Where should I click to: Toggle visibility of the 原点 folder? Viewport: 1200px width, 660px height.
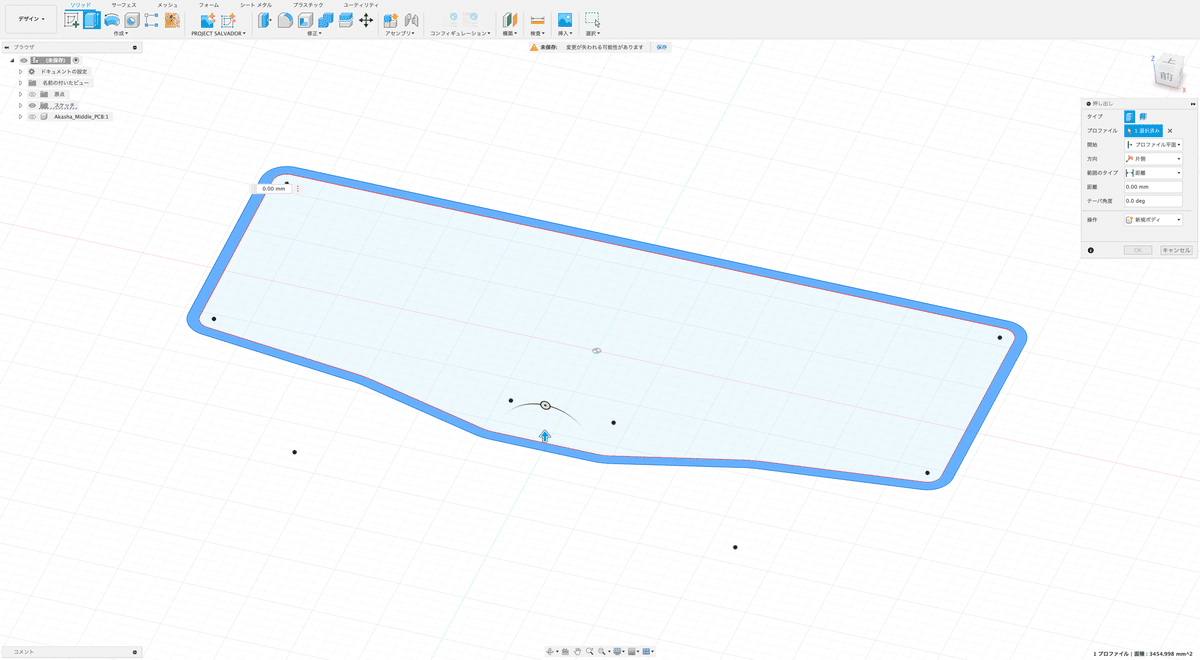coord(32,94)
